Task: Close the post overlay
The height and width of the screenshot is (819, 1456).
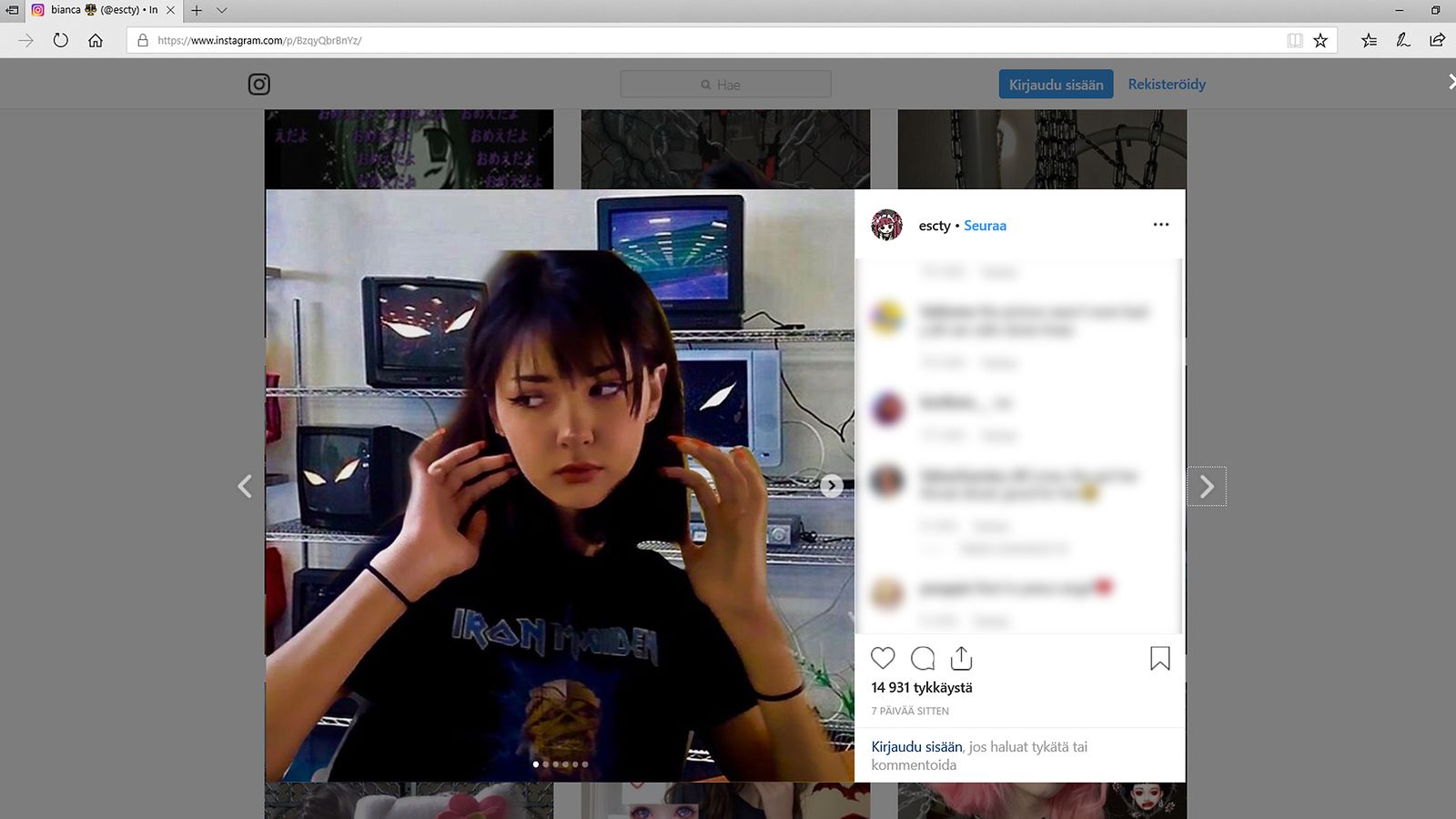Action: (x=1451, y=82)
